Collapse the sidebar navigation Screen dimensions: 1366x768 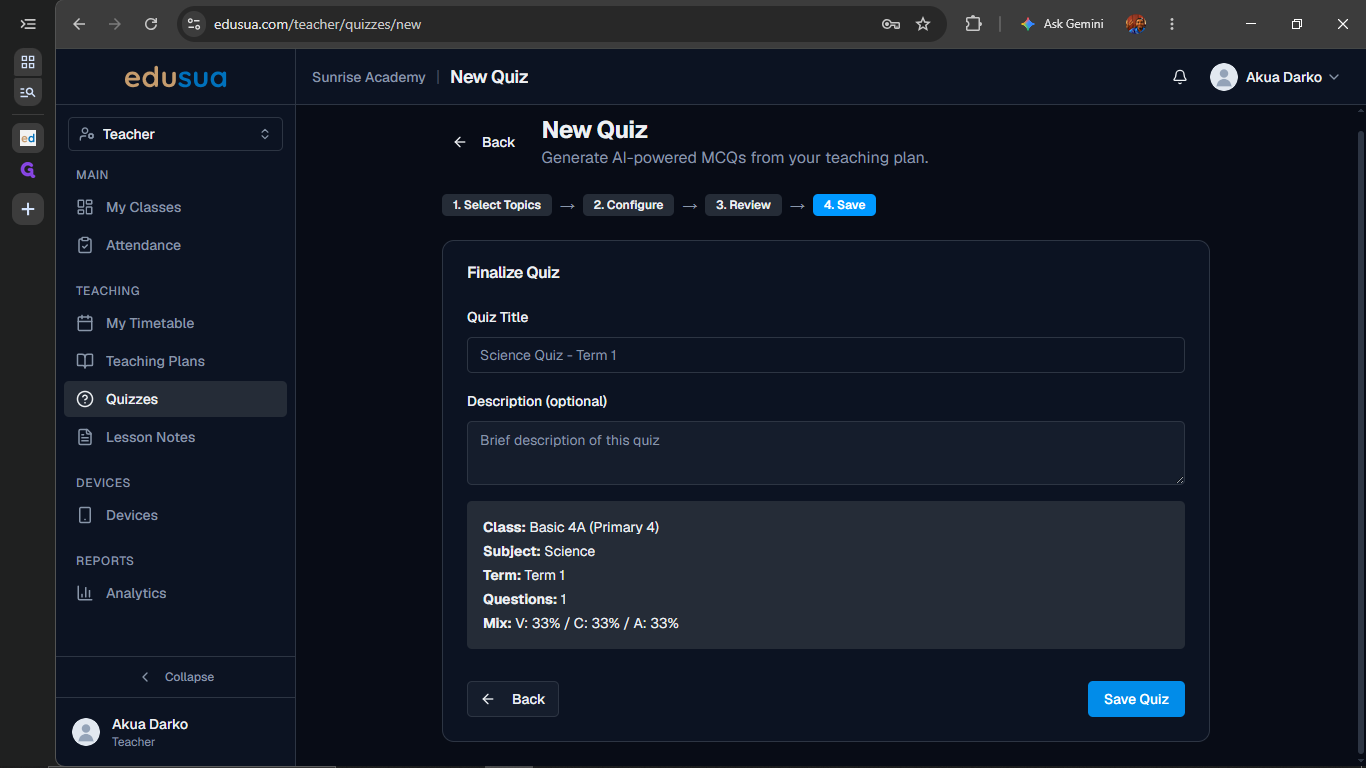tap(176, 677)
